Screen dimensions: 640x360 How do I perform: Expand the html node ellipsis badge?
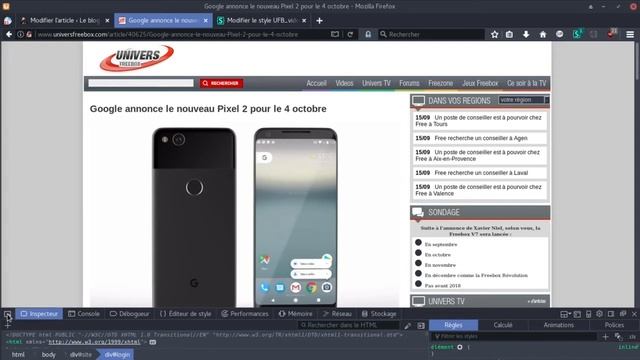153,342
